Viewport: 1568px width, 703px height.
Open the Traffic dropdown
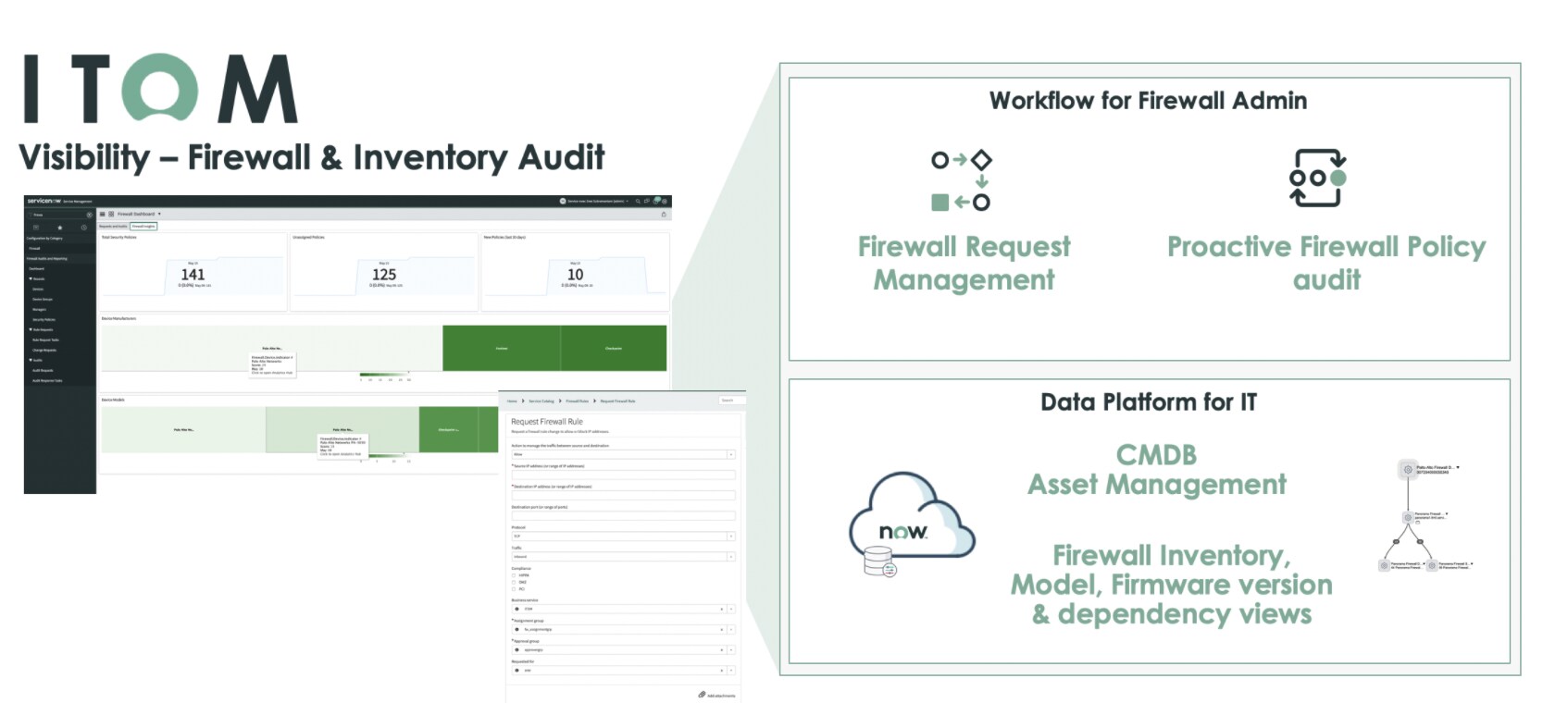point(624,556)
